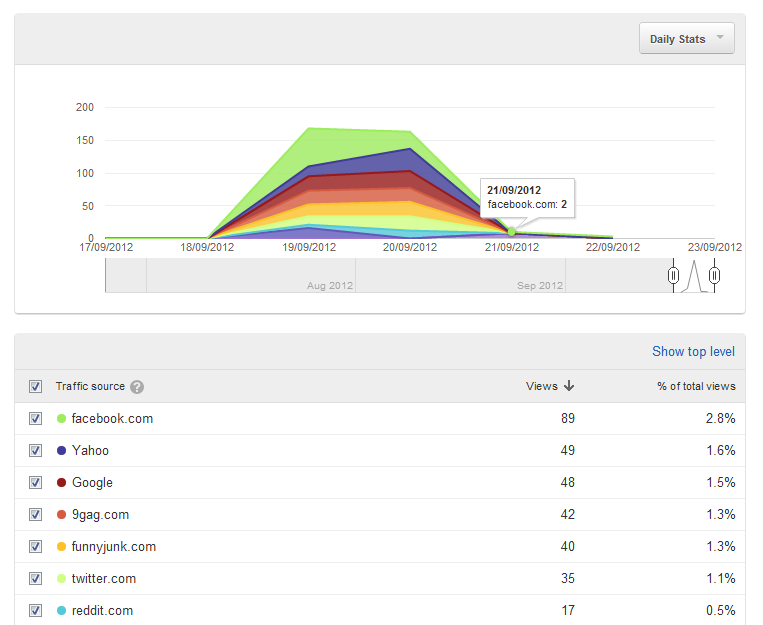Select the left range handle on the timeline

point(673,276)
